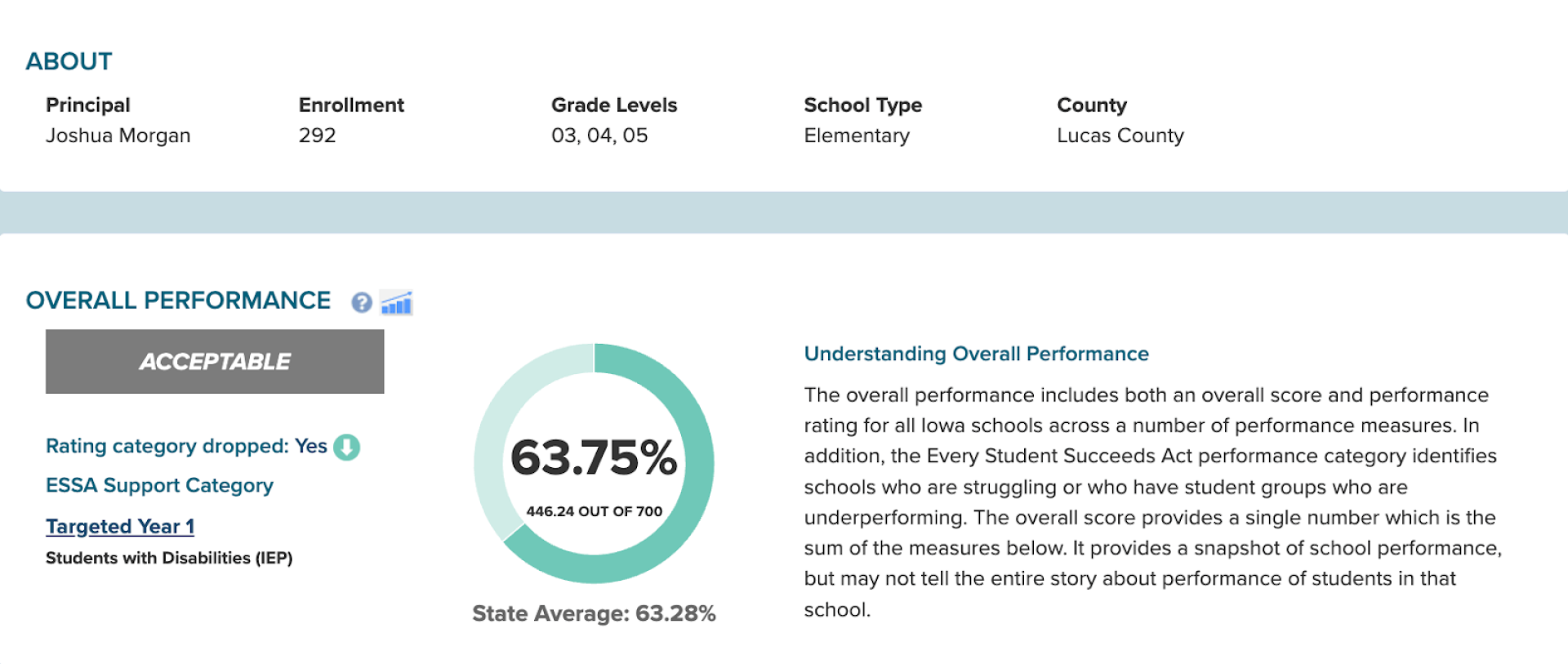The width and height of the screenshot is (1568, 664).
Task: Click the State Average: 63.28% text
Action: pyautogui.click(x=595, y=613)
